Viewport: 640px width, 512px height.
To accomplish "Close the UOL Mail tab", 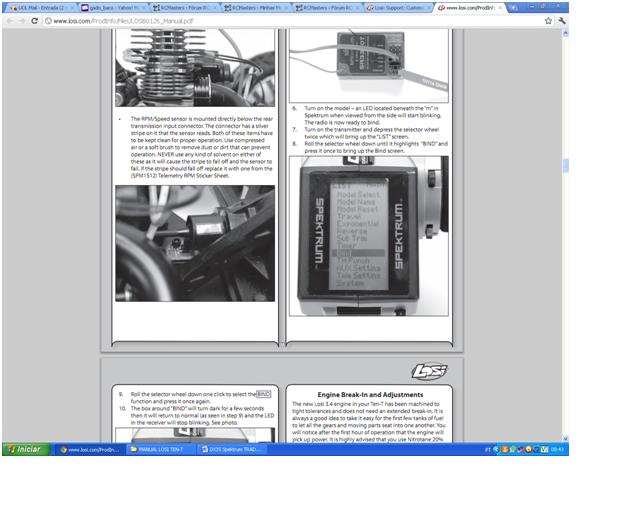I will click(71, 8).
